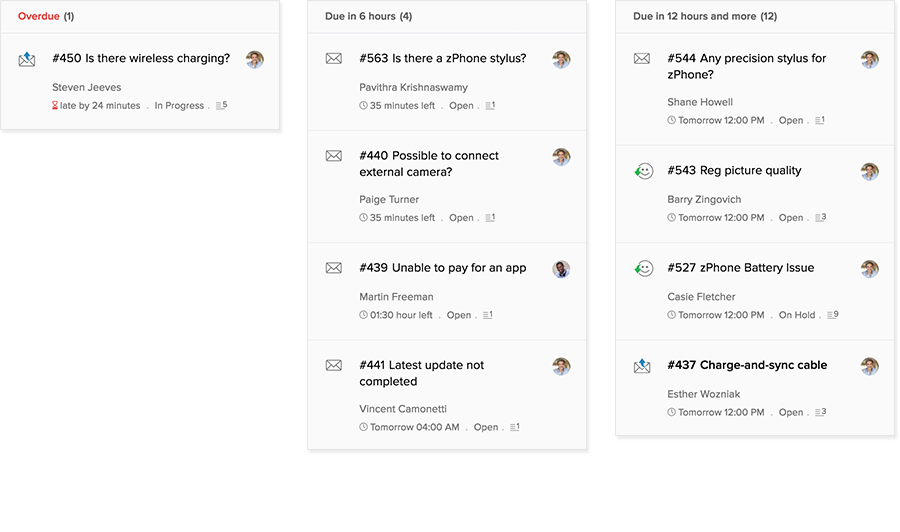Open the agent avatar on ticket #439
Viewport: 900px width, 532px height.
tap(561, 269)
